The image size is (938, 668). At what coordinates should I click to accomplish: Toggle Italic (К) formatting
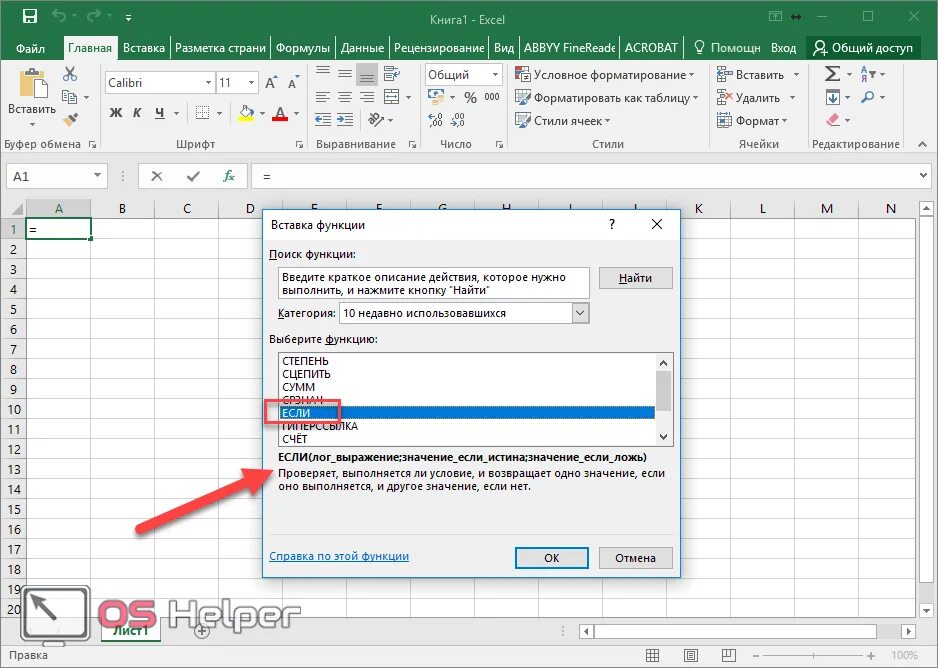coord(137,112)
